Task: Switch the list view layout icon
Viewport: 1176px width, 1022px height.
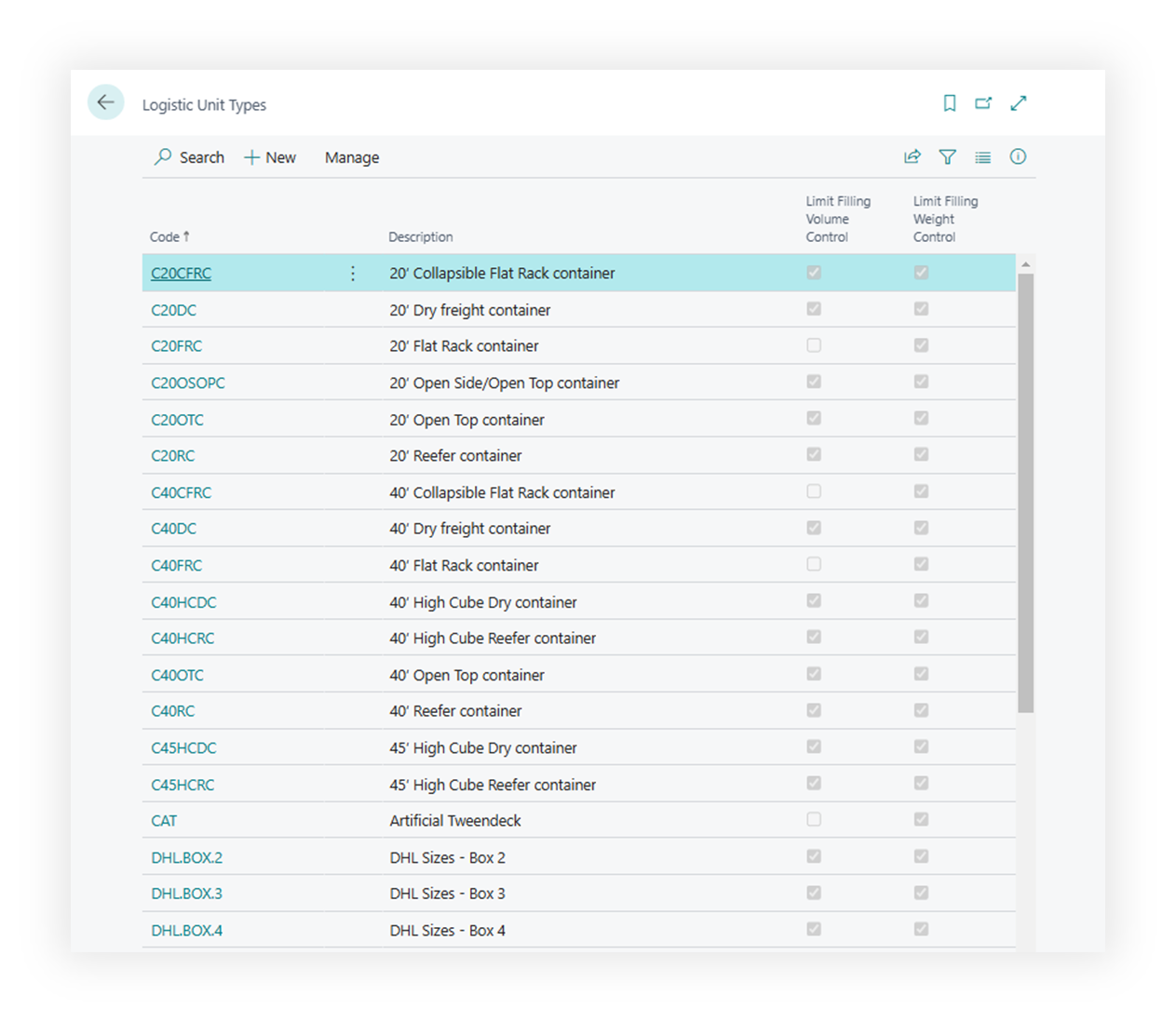Action: [982, 157]
